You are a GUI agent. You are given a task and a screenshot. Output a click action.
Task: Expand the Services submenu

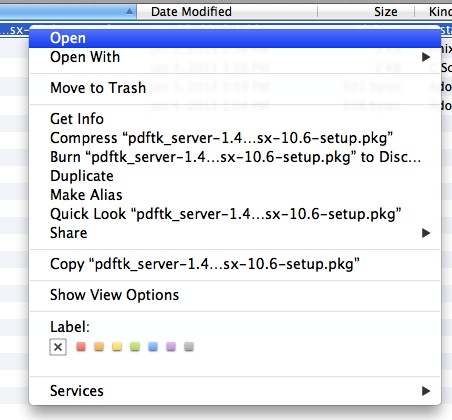[x=235, y=391]
